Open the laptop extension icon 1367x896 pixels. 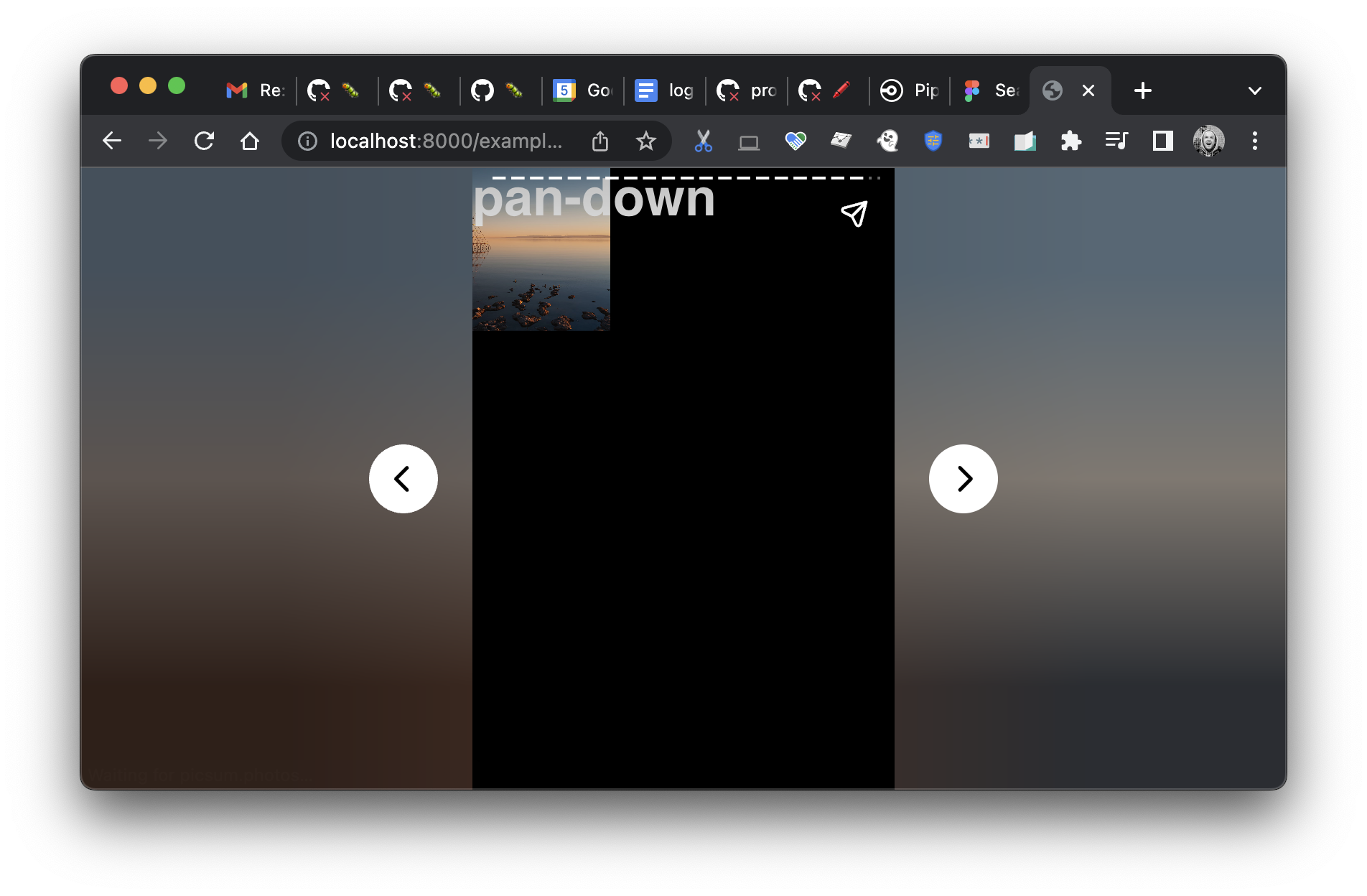pyautogui.click(x=750, y=142)
